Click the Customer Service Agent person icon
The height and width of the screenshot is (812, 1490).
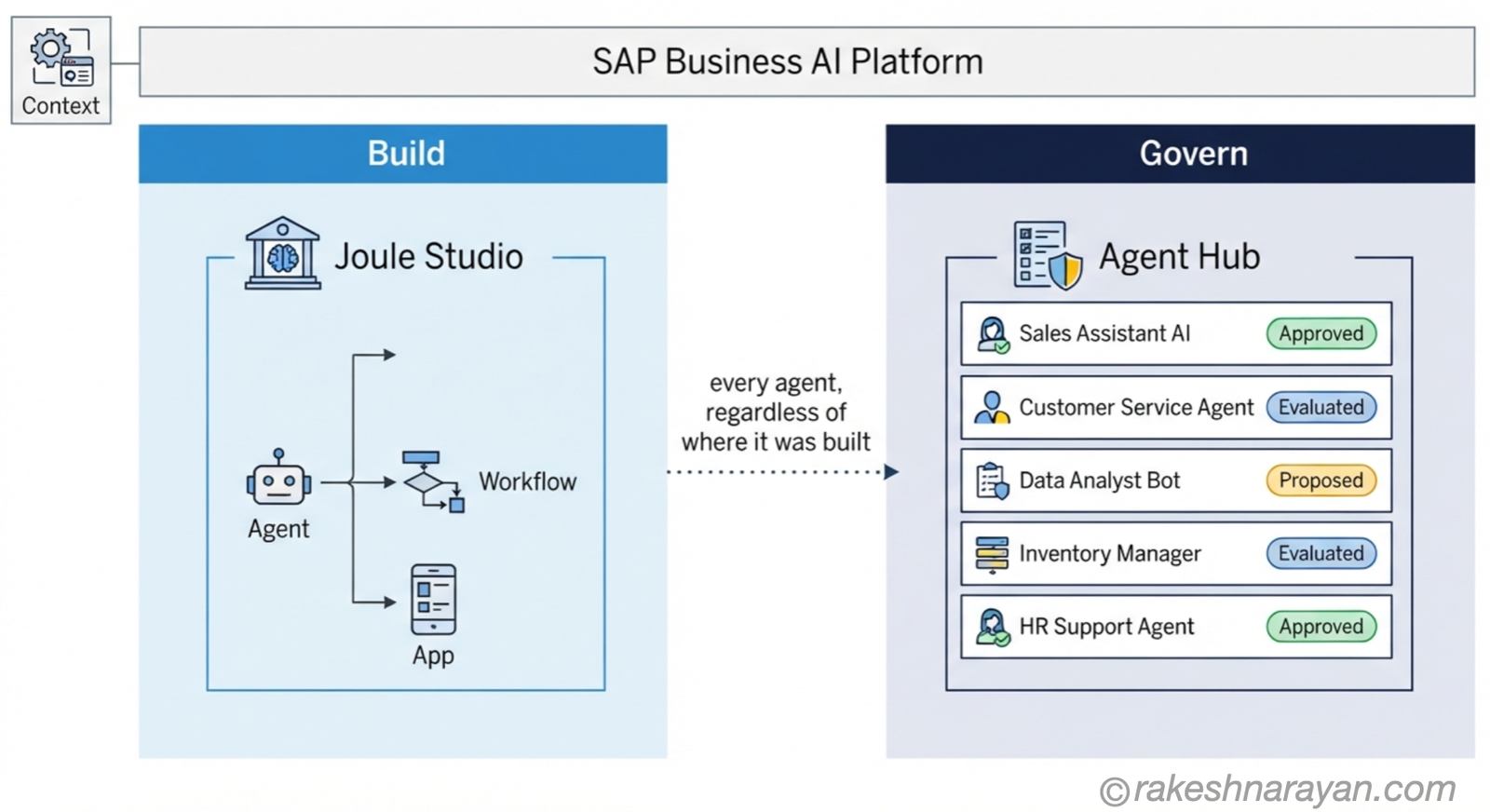coord(992,407)
